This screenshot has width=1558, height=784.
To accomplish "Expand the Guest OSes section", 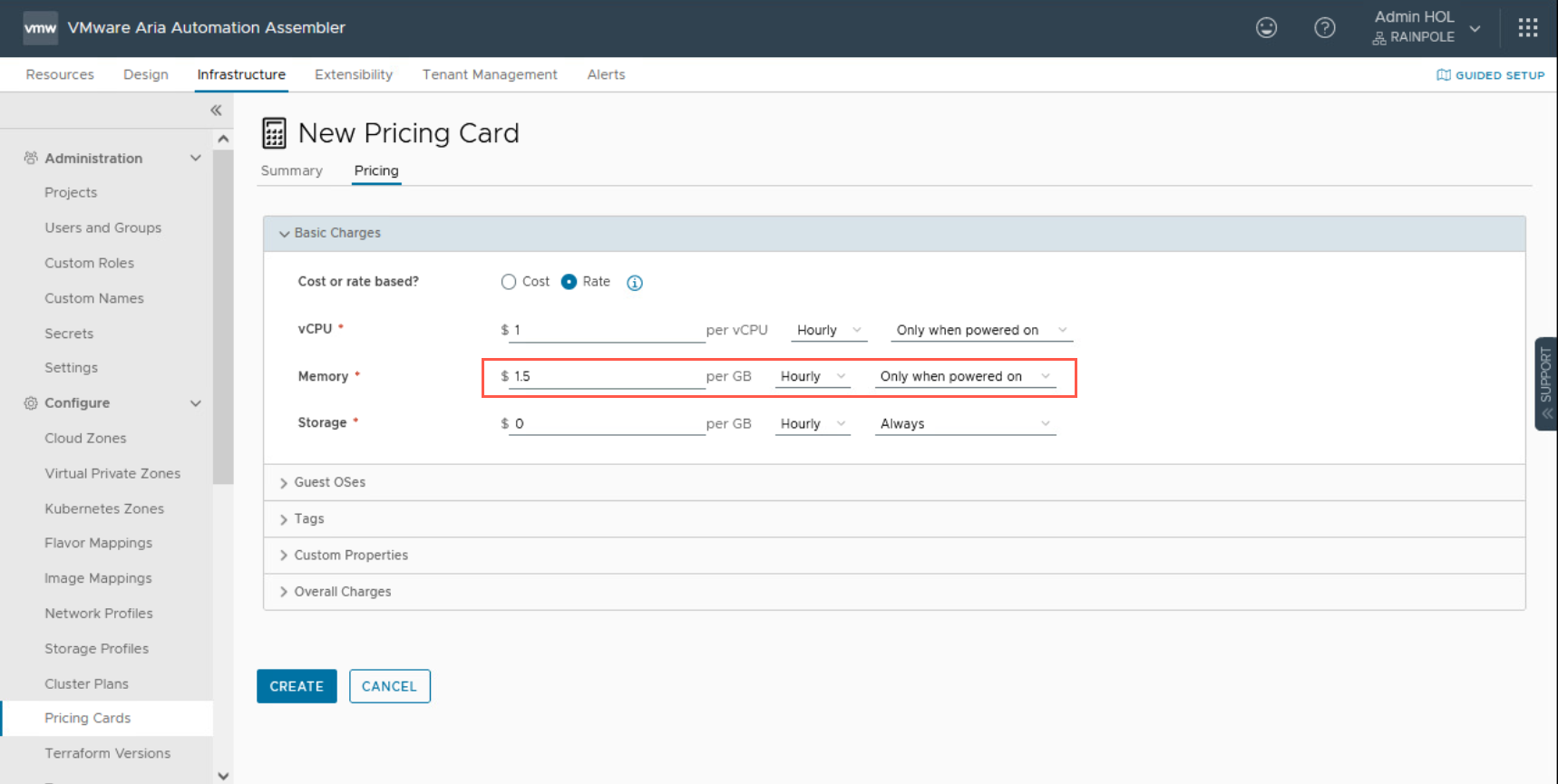I will [329, 482].
